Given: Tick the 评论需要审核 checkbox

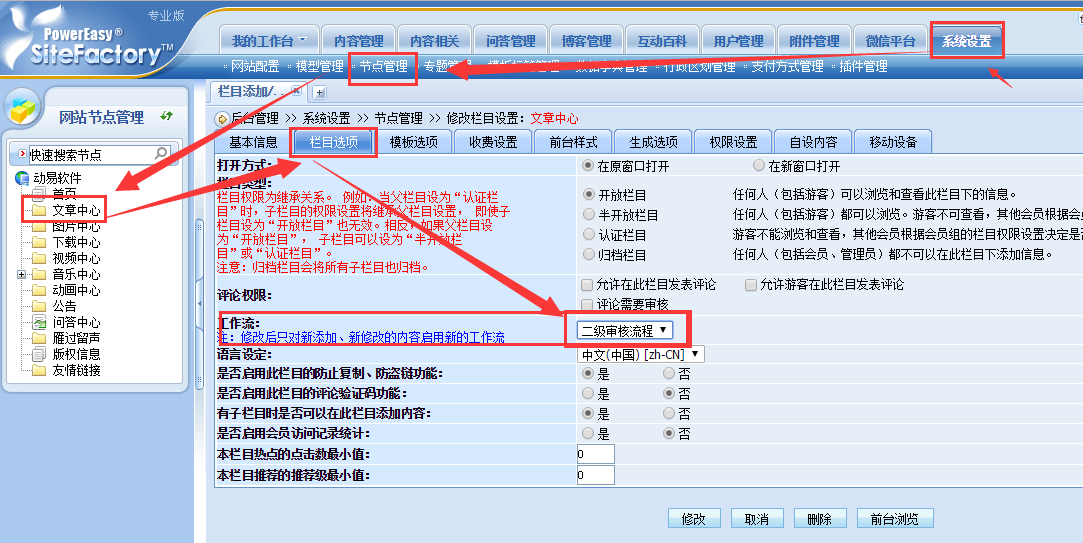Looking at the screenshot, I should point(587,304).
